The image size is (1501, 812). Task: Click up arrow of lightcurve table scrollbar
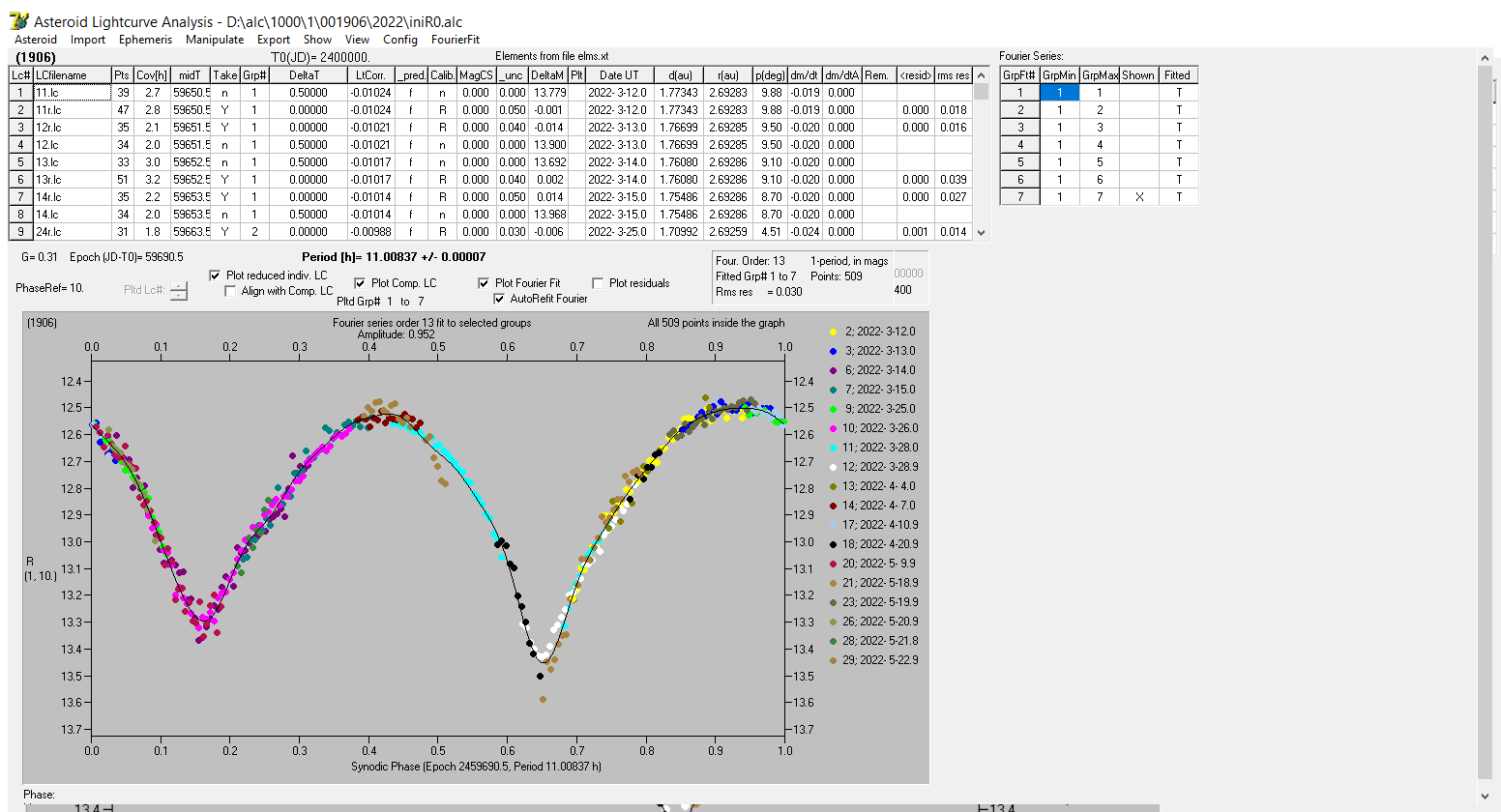(982, 75)
